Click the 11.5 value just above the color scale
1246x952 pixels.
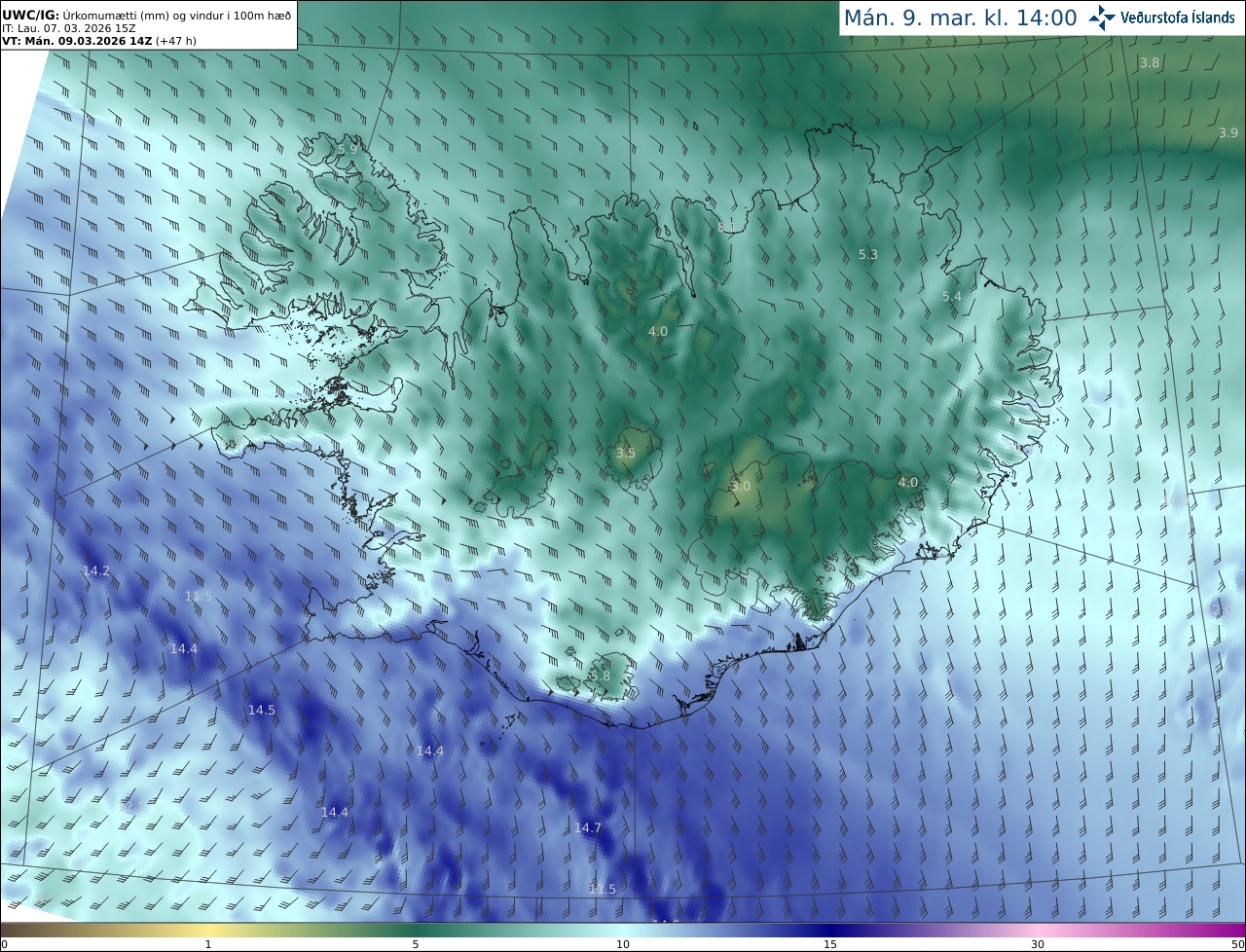[603, 889]
